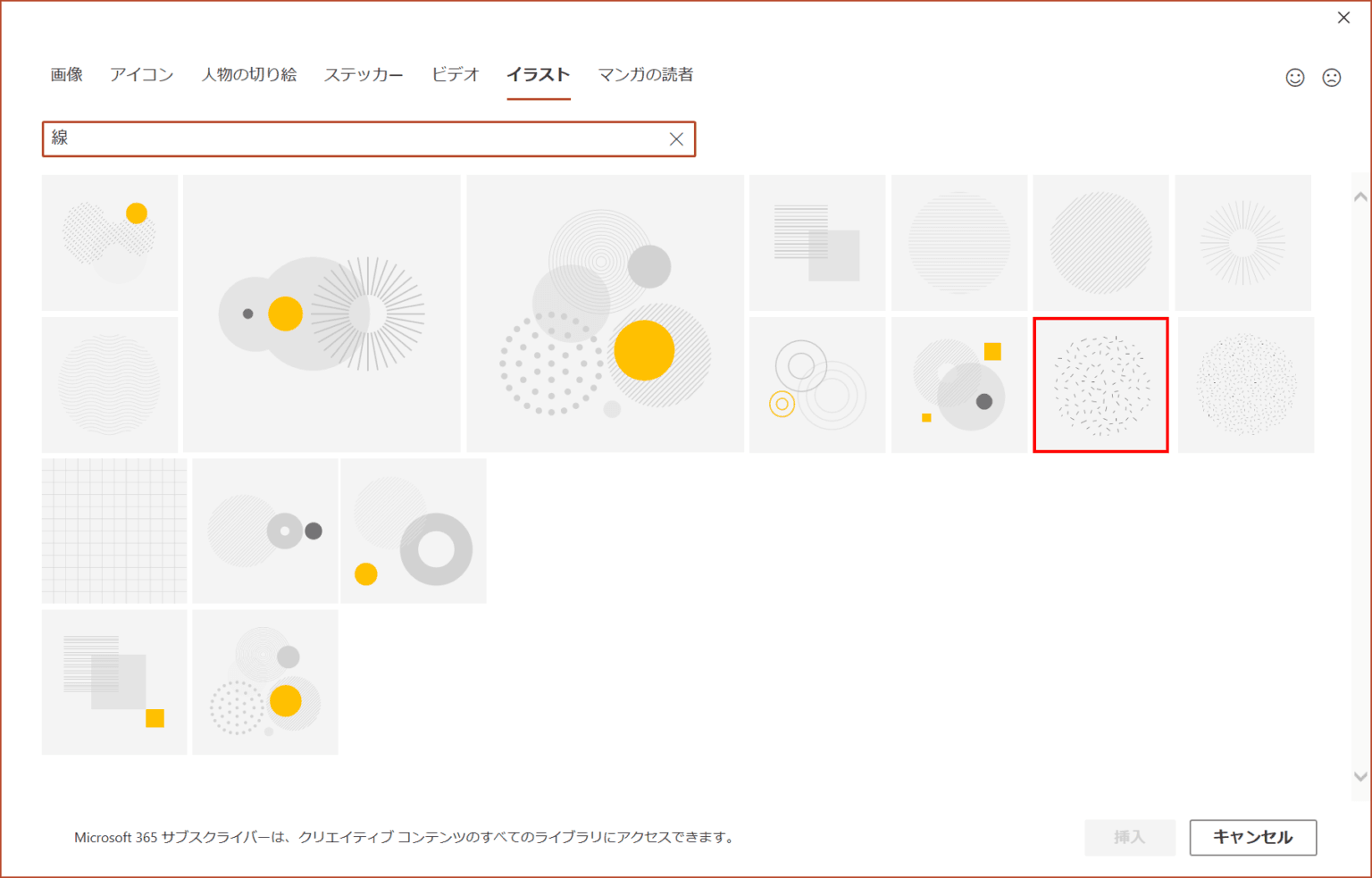1372x878 pixels.
Task: Open the アイコン tab
Action: (141, 75)
